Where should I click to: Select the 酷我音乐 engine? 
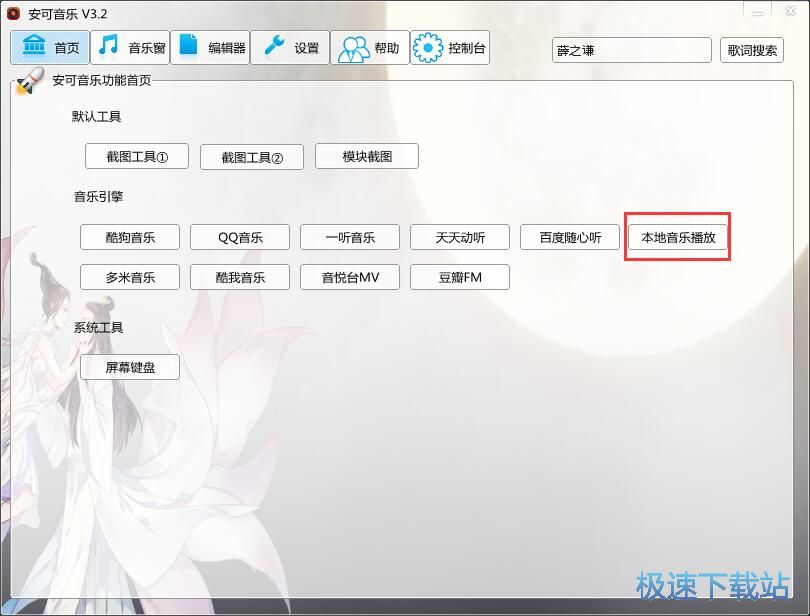pyautogui.click(x=240, y=277)
